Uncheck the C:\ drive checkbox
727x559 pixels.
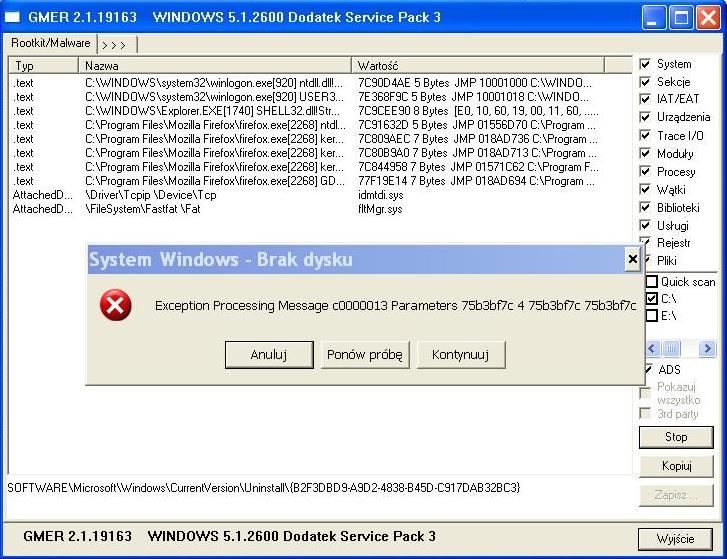(651, 299)
